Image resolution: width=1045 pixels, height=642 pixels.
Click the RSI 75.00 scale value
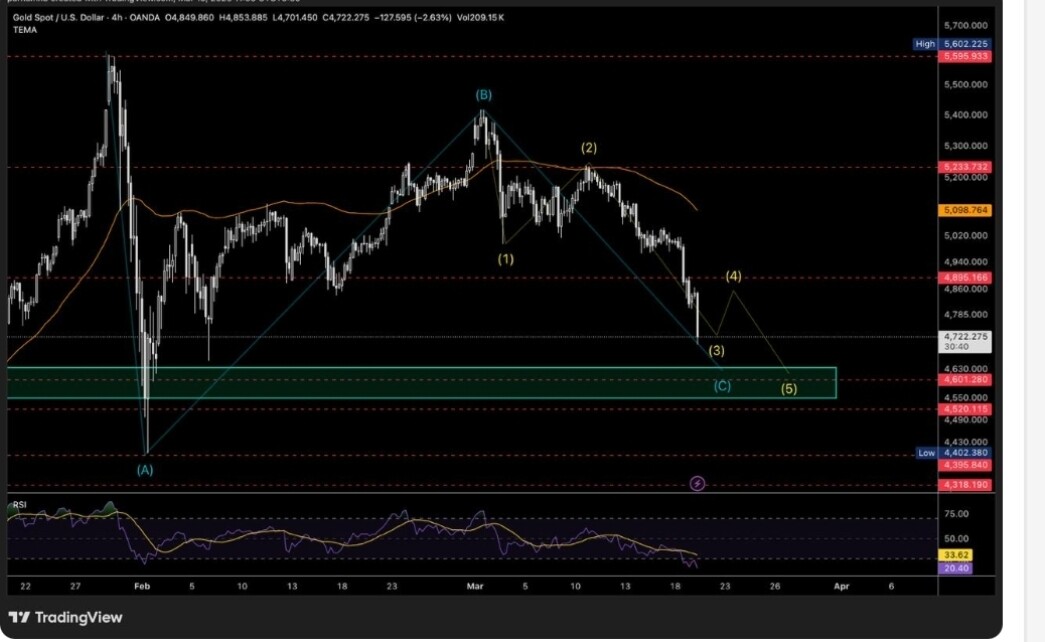tap(956, 514)
